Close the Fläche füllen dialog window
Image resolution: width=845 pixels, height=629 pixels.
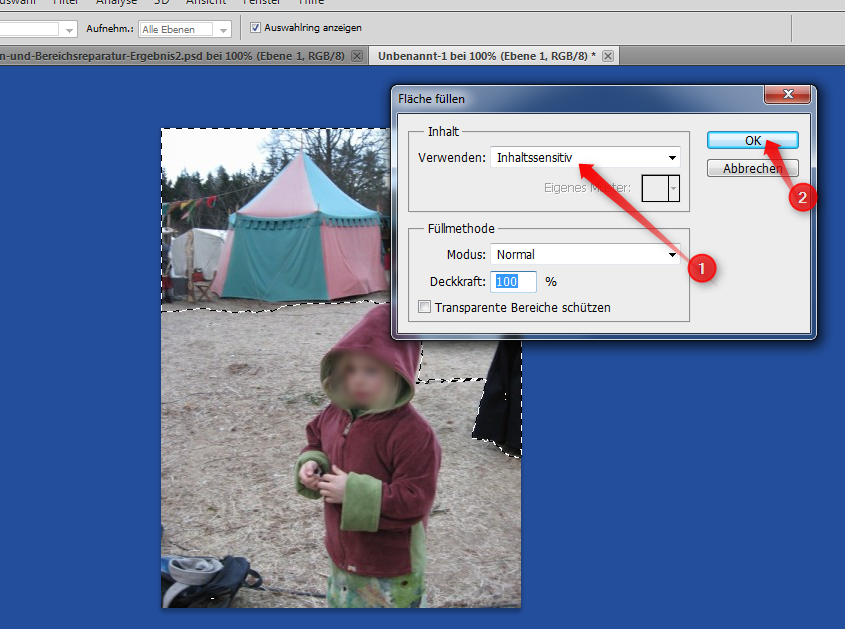[786, 94]
